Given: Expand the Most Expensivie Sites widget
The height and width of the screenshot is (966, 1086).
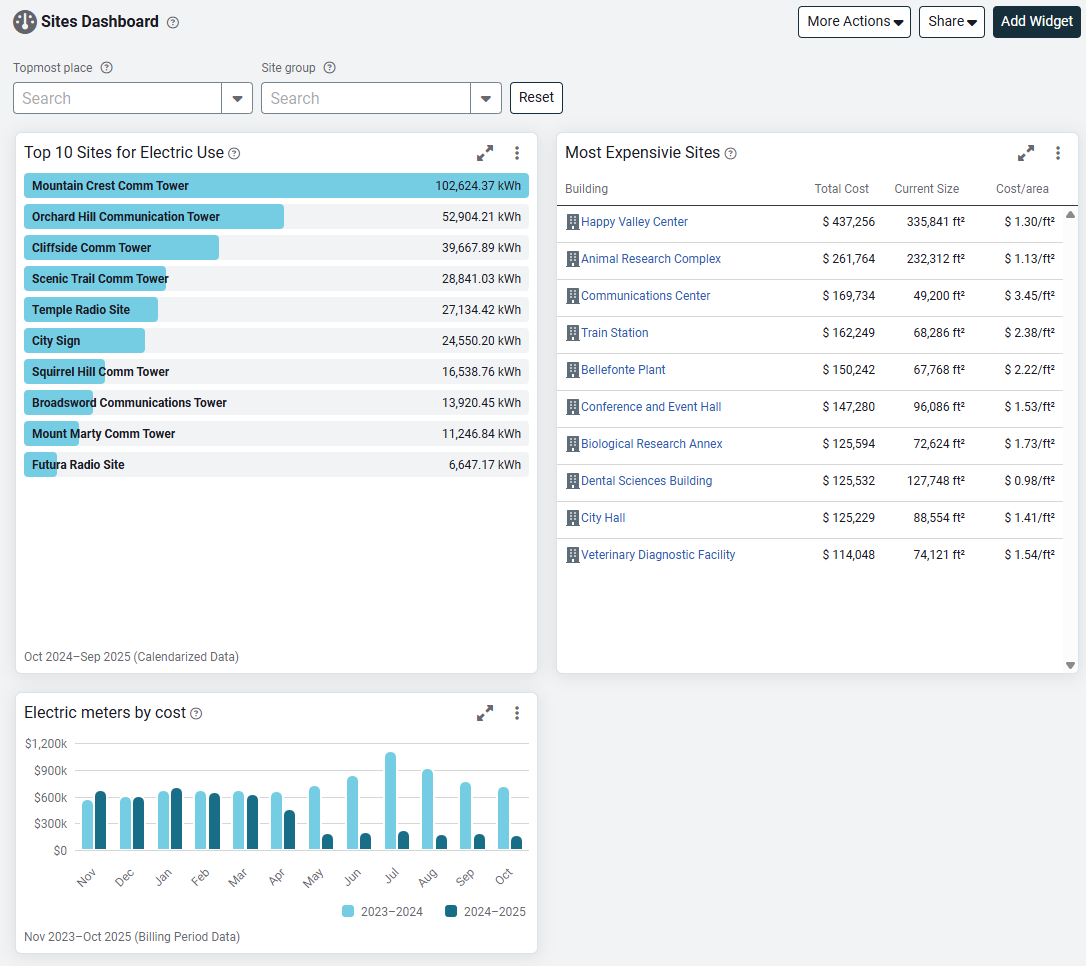Looking at the screenshot, I should pos(1026,153).
